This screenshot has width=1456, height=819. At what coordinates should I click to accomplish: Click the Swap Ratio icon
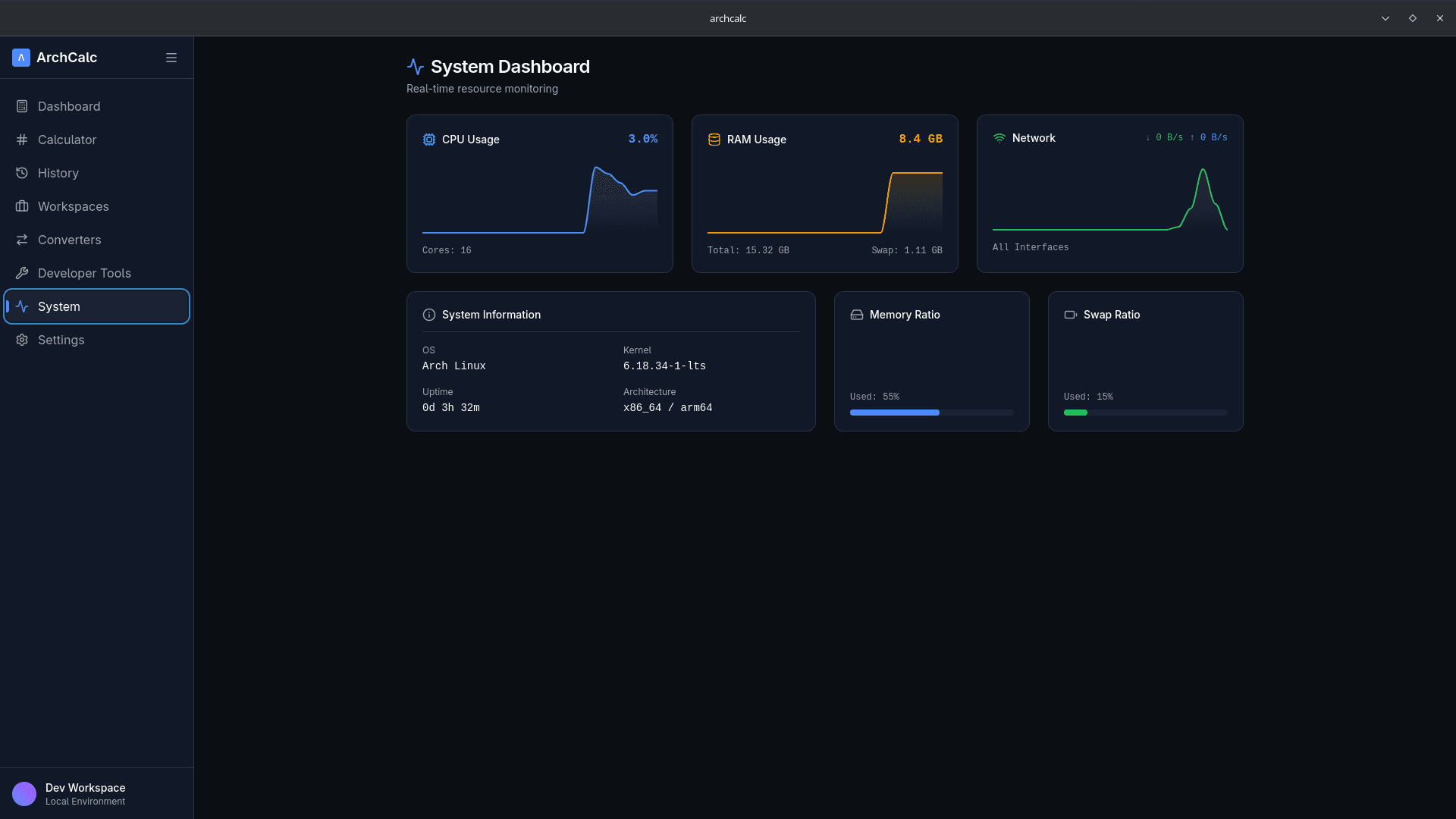point(1071,315)
